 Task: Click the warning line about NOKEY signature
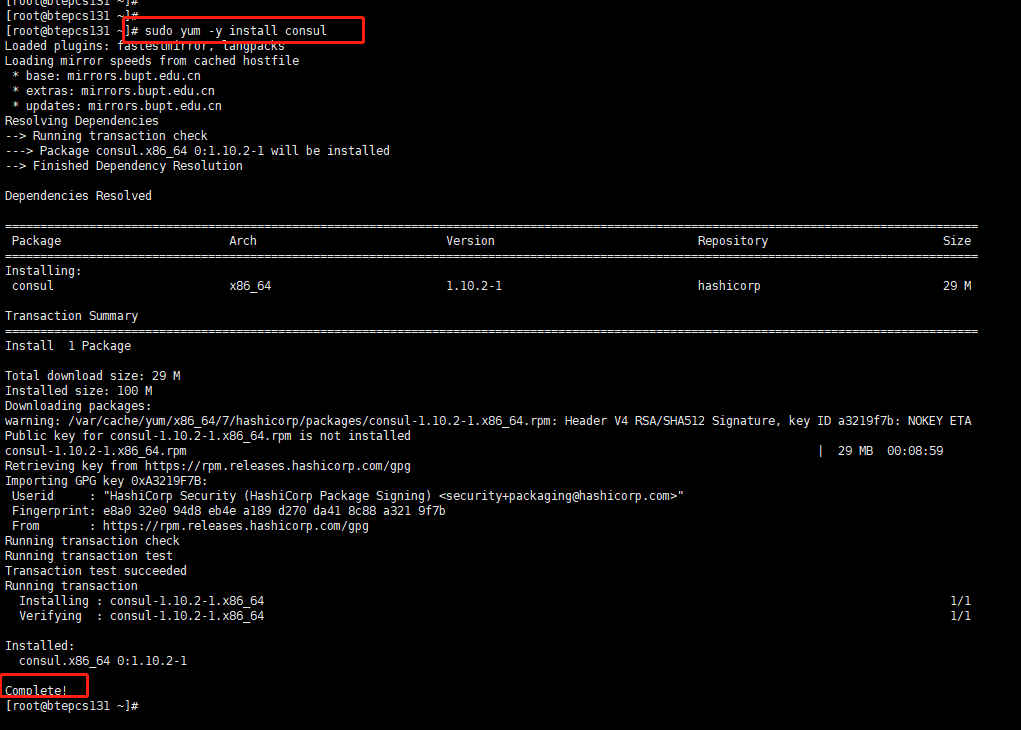point(488,420)
